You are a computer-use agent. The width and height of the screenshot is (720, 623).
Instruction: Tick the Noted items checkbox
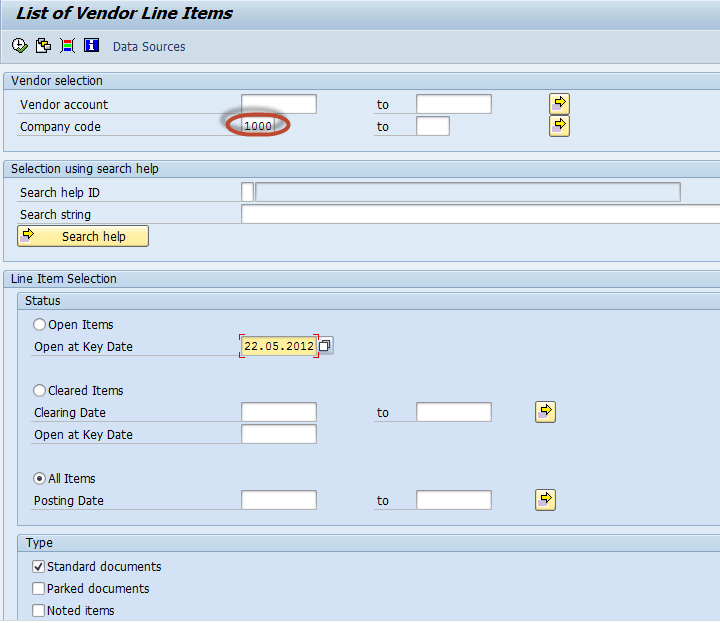39,611
